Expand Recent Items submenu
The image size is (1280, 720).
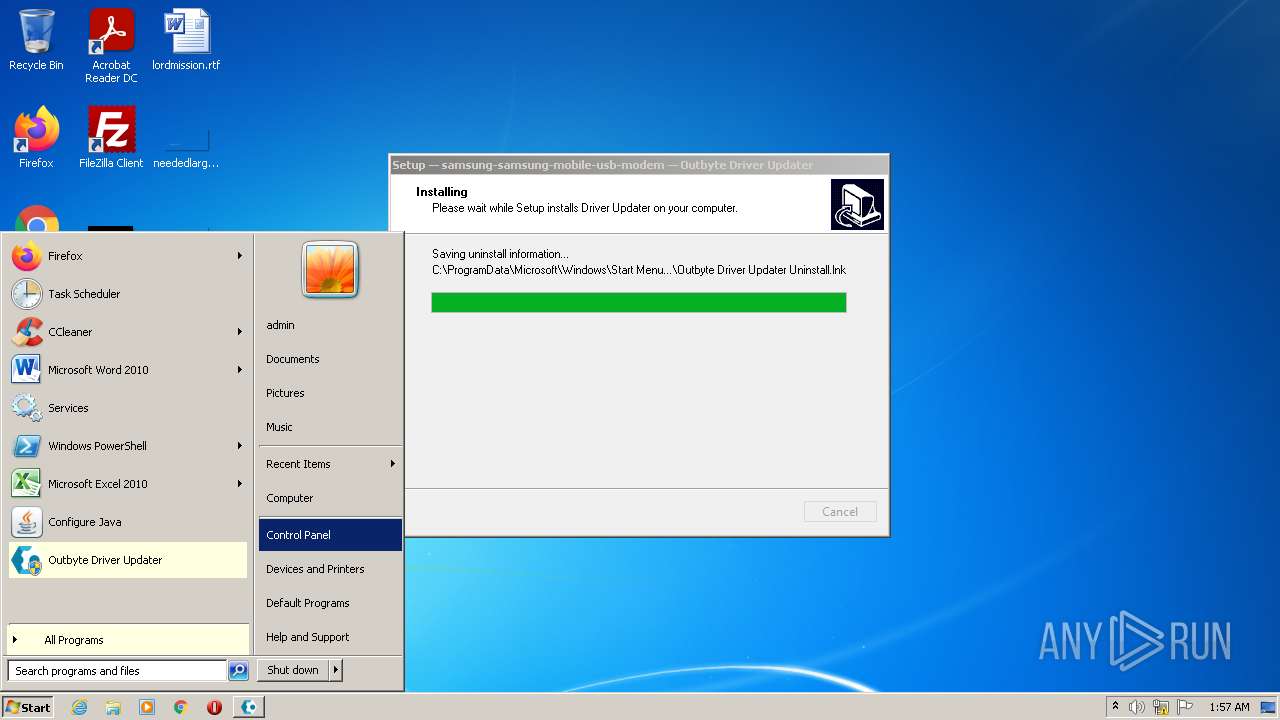(330, 464)
